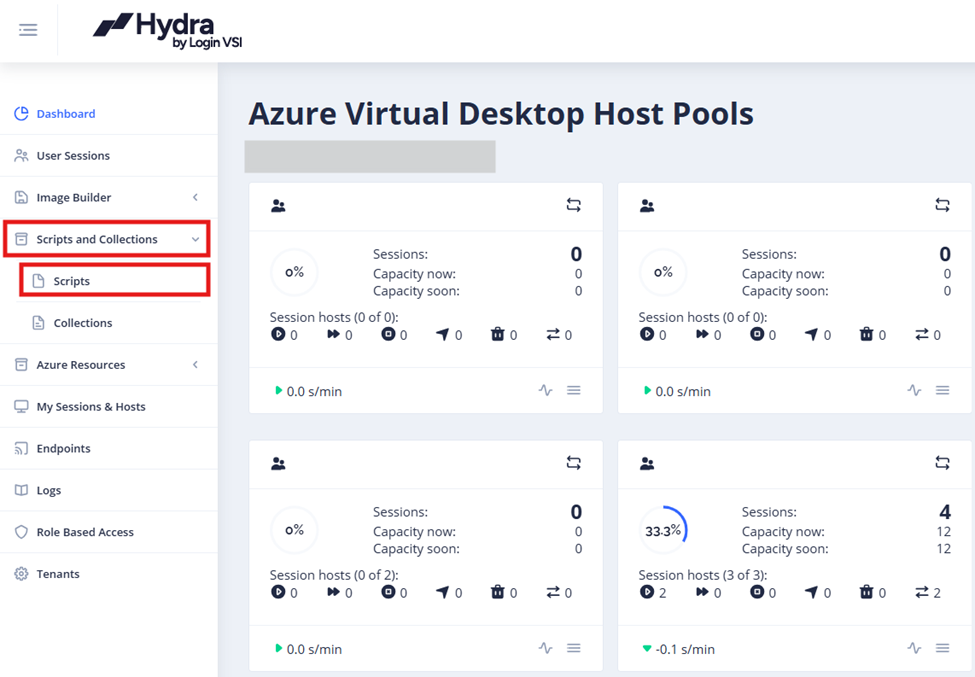Image resolution: width=975 pixels, height=677 pixels.
Task: Open My Sessions & Hosts
Action: click(91, 407)
